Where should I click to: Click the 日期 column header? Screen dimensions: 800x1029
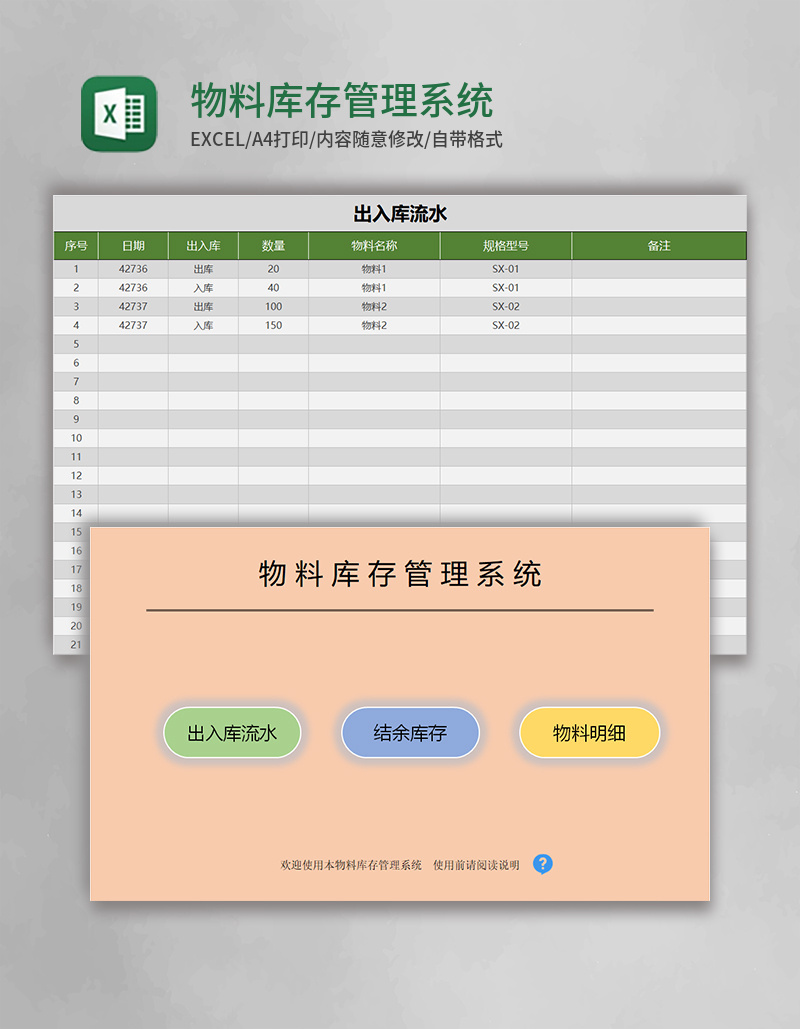point(131,245)
